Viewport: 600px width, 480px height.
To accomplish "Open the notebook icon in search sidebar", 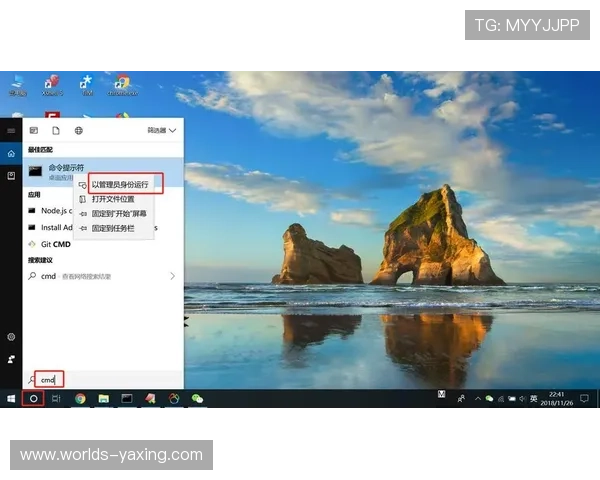I will coord(11,175).
